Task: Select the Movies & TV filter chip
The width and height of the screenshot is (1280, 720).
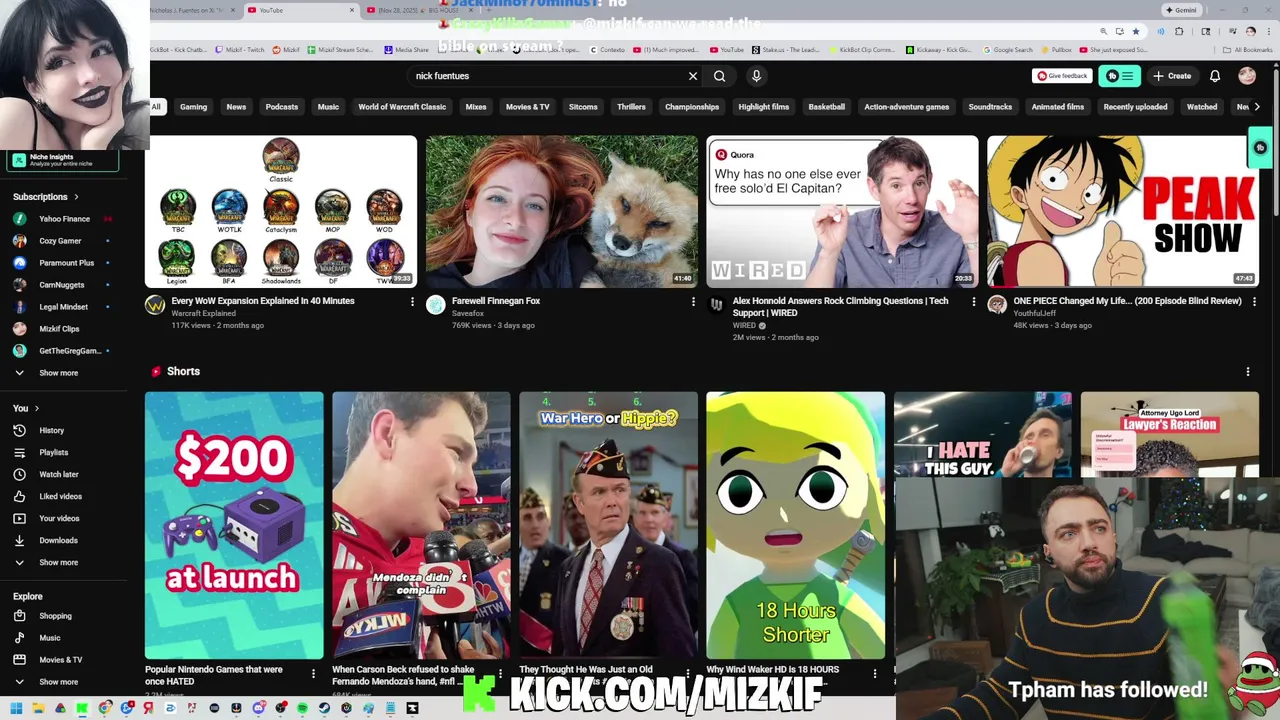Action: (527, 107)
